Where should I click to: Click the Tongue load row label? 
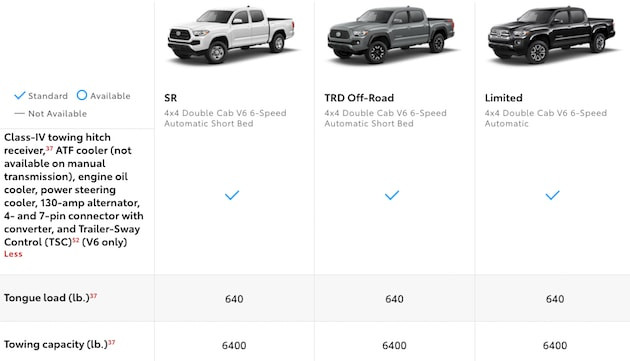[47, 298]
